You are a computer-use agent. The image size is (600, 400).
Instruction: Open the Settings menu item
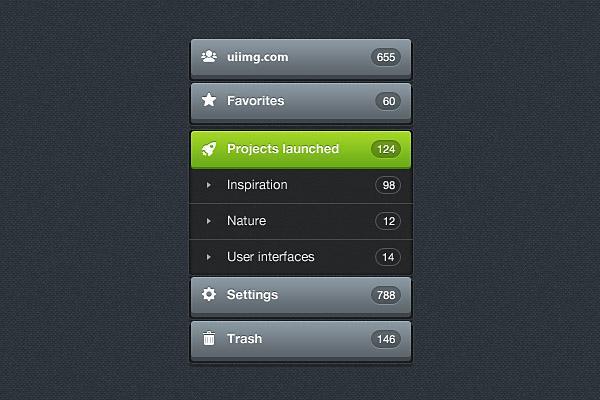[252, 295]
